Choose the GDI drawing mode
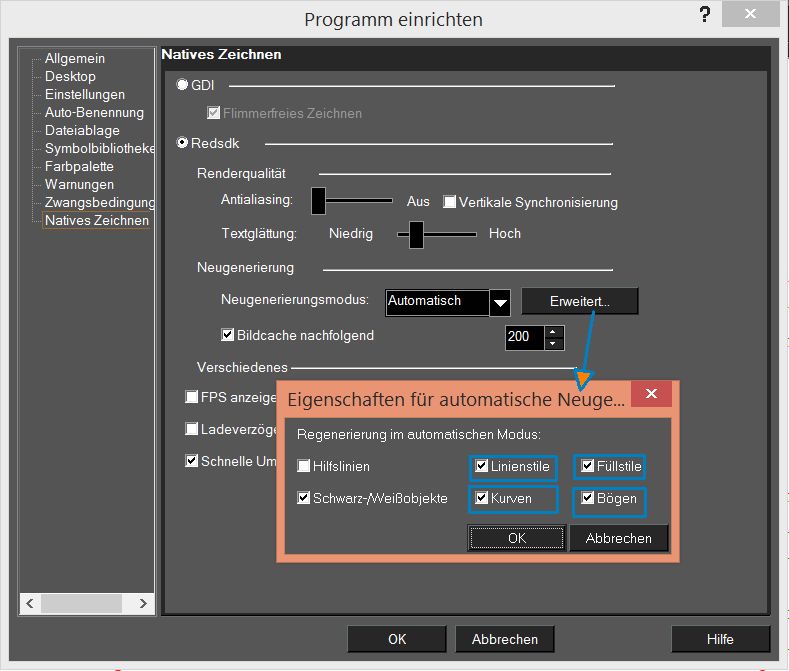Screen dimensions: 789x671 pyautogui.click(x=182, y=85)
